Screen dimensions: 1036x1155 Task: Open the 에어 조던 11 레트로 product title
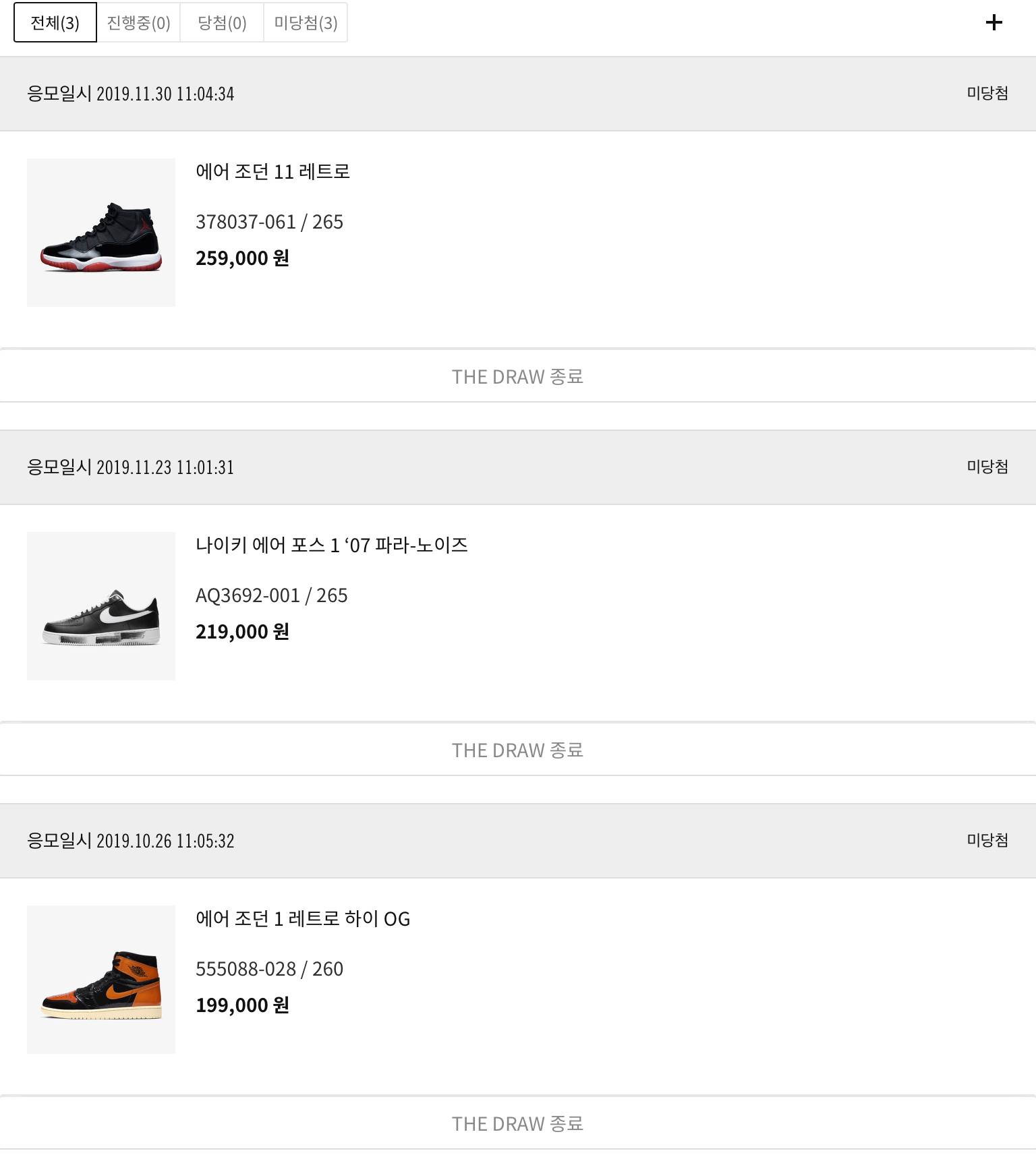tap(272, 172)
